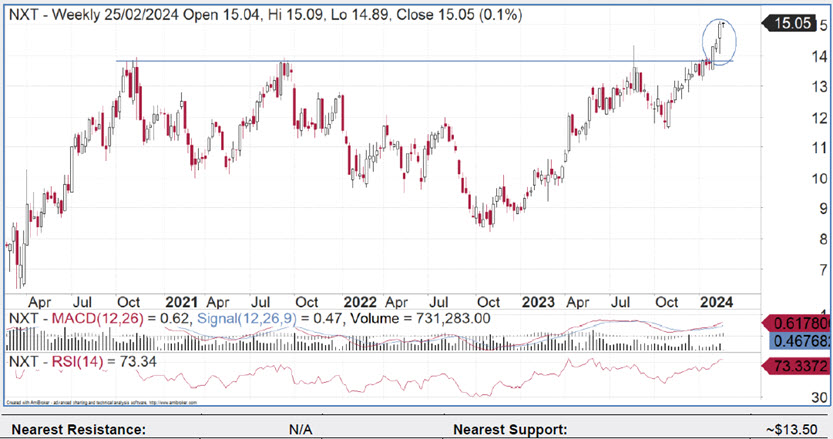Image resolution: width=833 pixels, height=439 pixels.
Task: Select the 'Close 15.05 (0.1%)' header text
Action: (x=459, y=14)
